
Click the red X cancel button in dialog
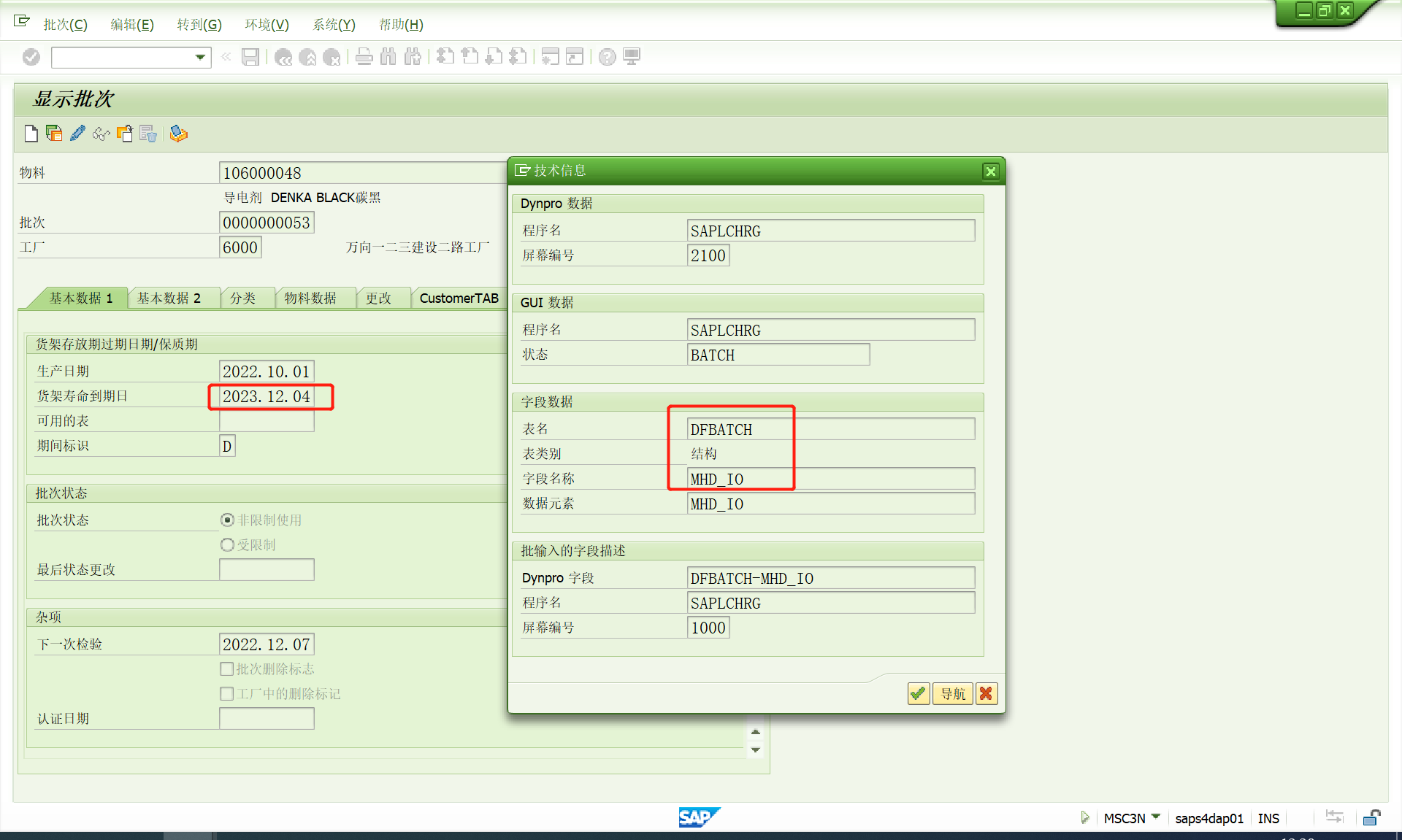click(987, 693)
